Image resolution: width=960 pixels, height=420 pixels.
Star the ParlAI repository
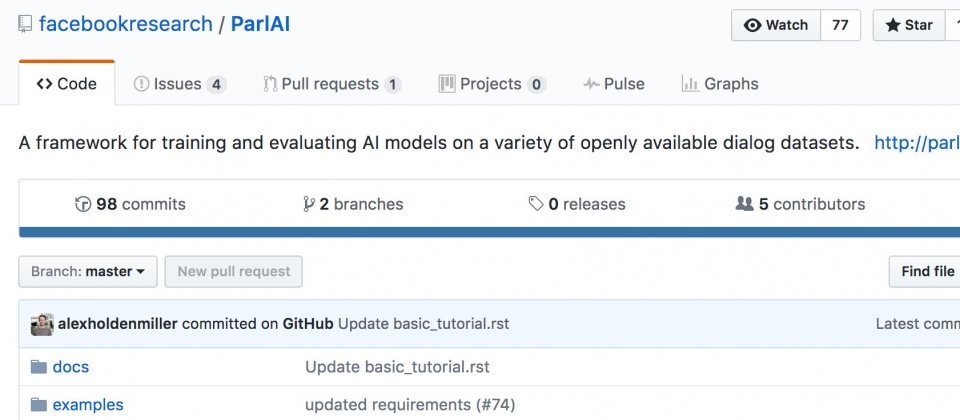(x=909, y=25)
